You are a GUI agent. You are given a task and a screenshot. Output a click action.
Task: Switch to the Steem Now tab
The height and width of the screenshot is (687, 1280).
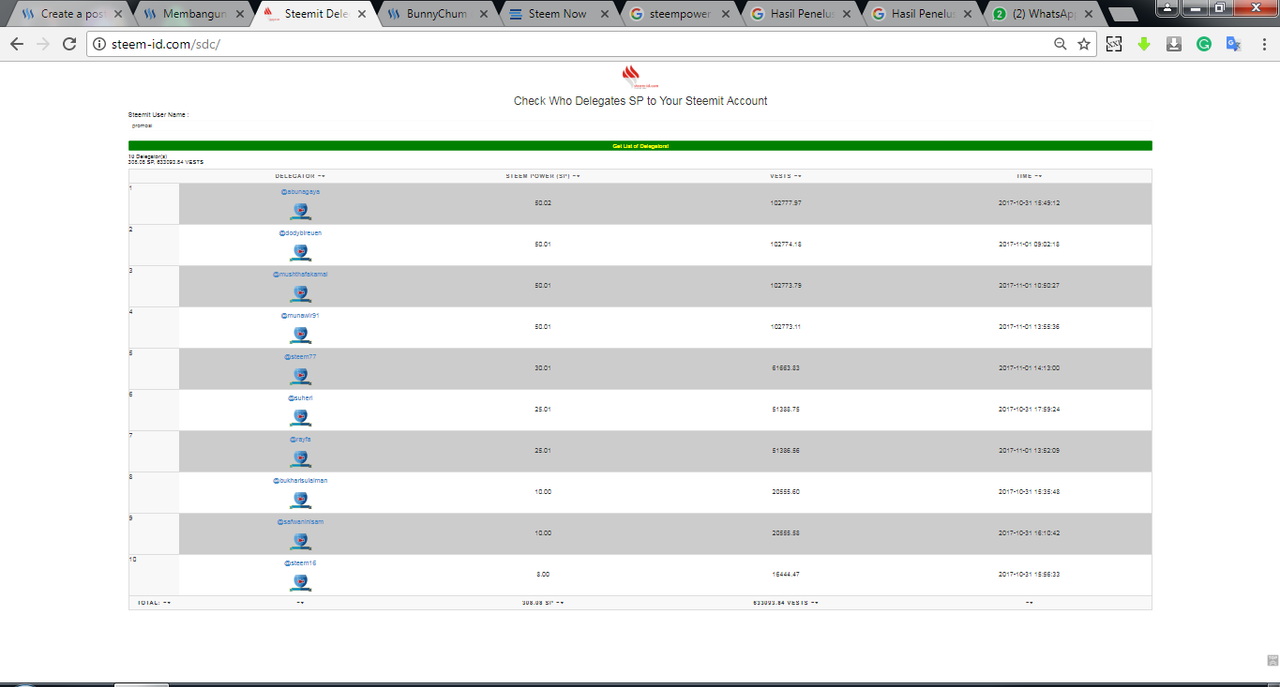(556, 14)
